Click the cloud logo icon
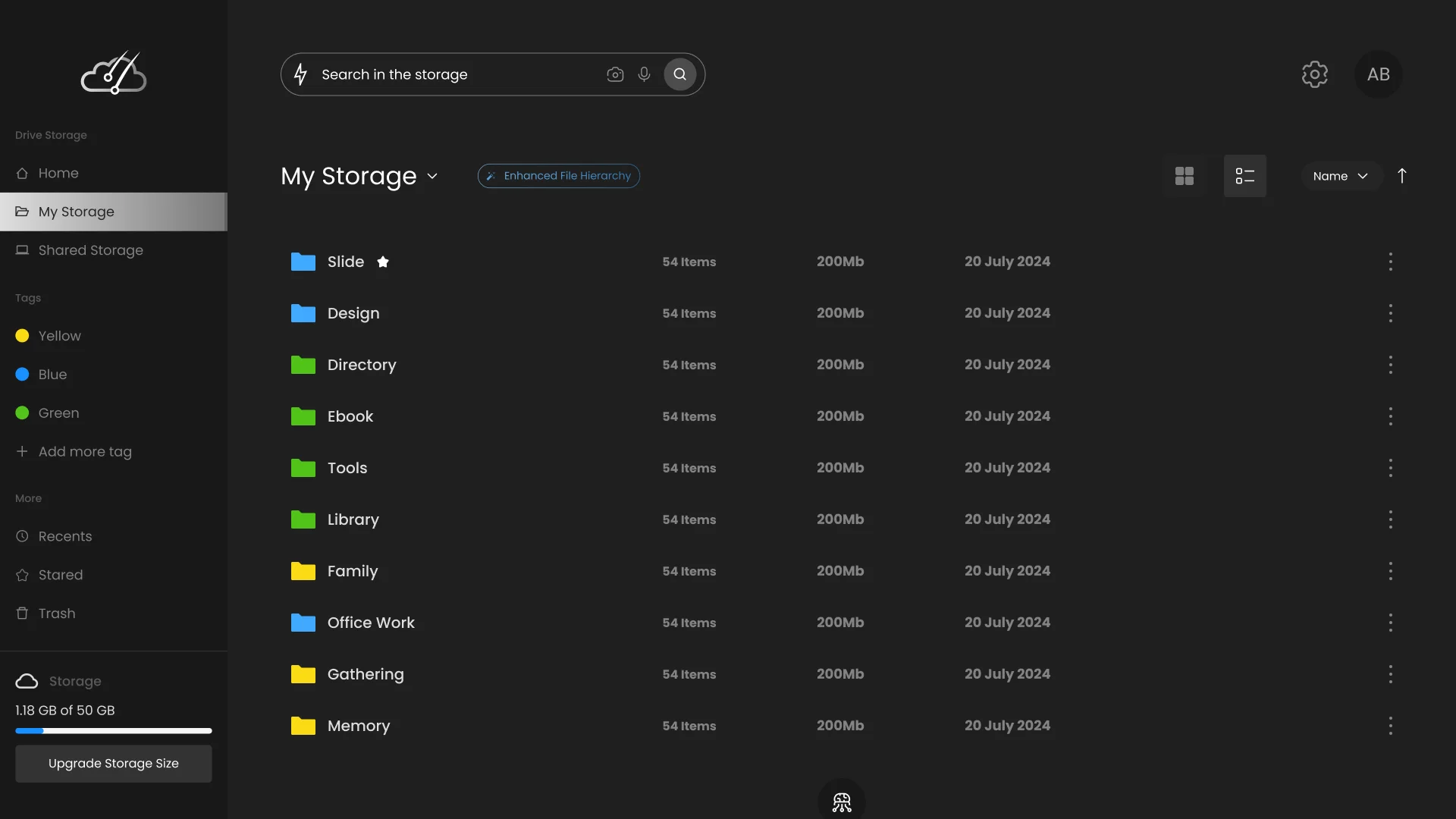 click(114, 73)
